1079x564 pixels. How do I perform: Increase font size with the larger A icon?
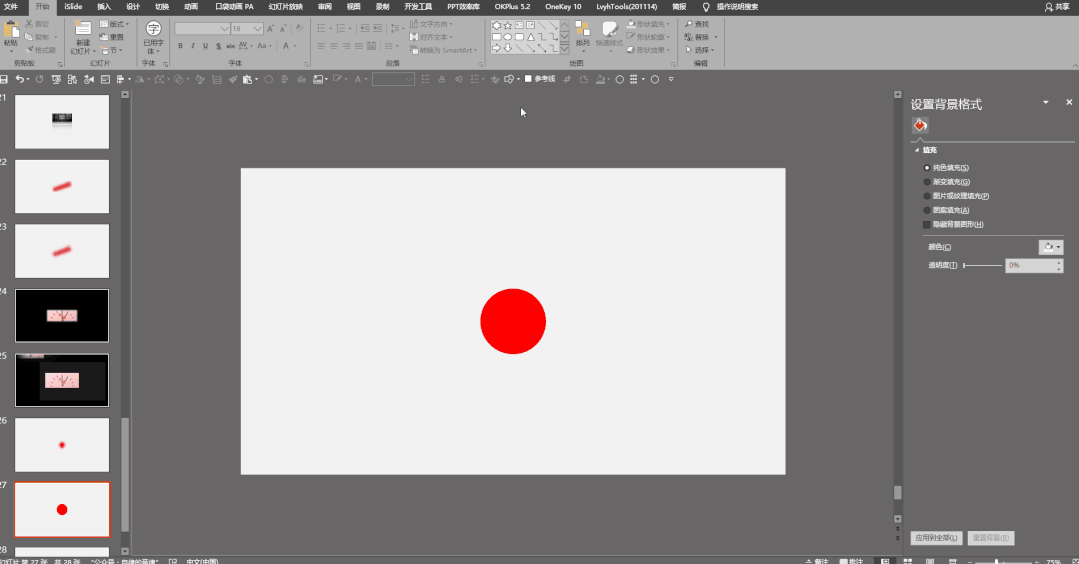click(270, 28)
